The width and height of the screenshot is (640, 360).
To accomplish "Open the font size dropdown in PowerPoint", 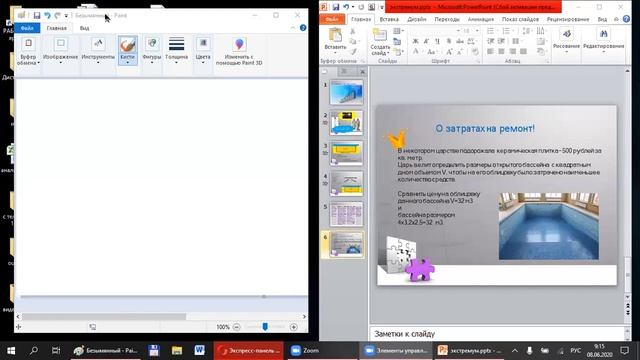I will (477, 31).
